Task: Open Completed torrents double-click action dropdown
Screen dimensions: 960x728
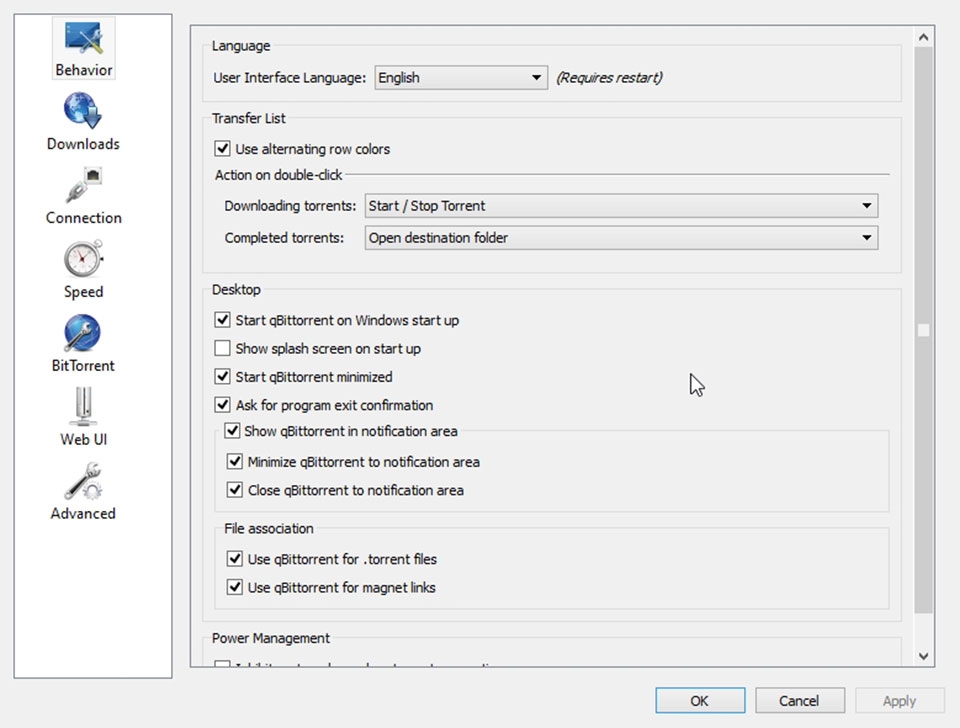Action: [x=621, y=238]
